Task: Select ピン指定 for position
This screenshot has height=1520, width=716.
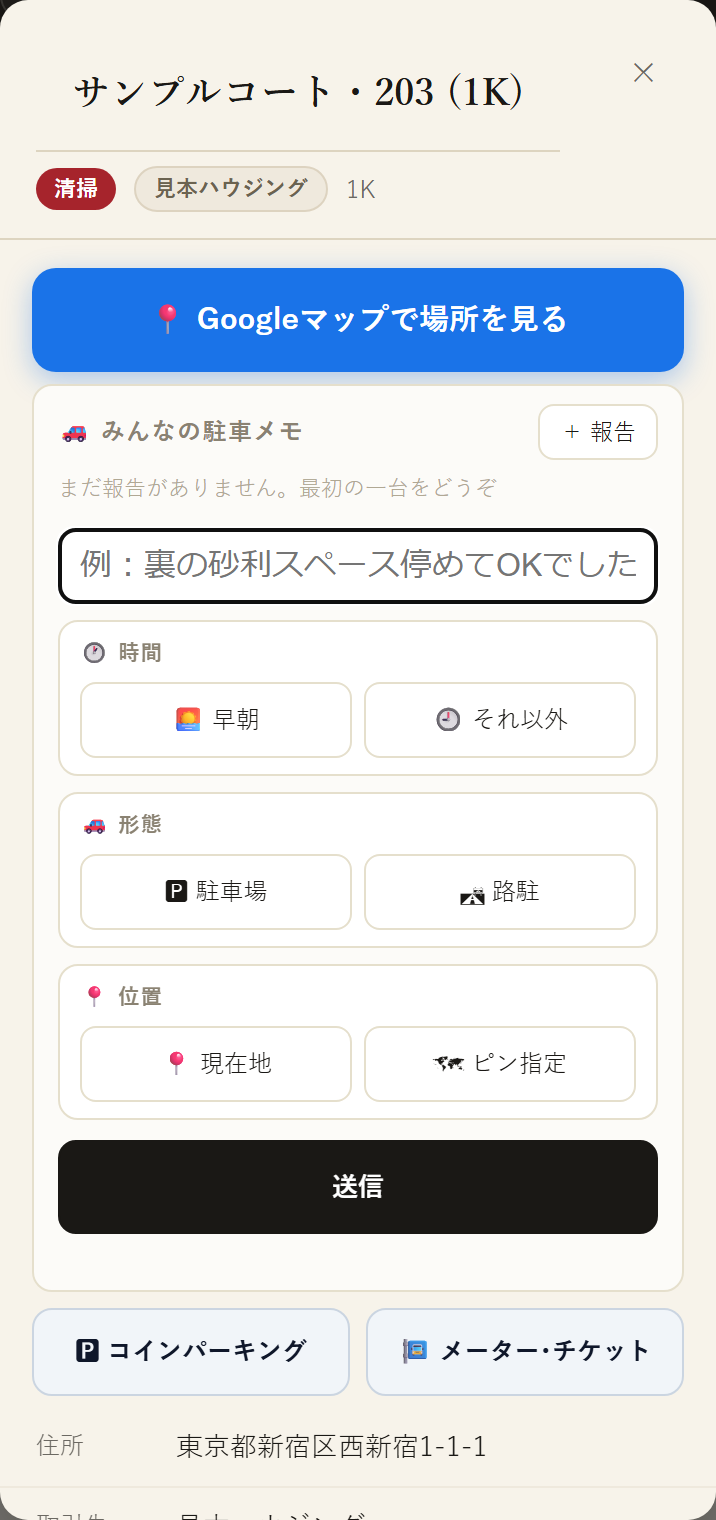Action: (500, 1064)
